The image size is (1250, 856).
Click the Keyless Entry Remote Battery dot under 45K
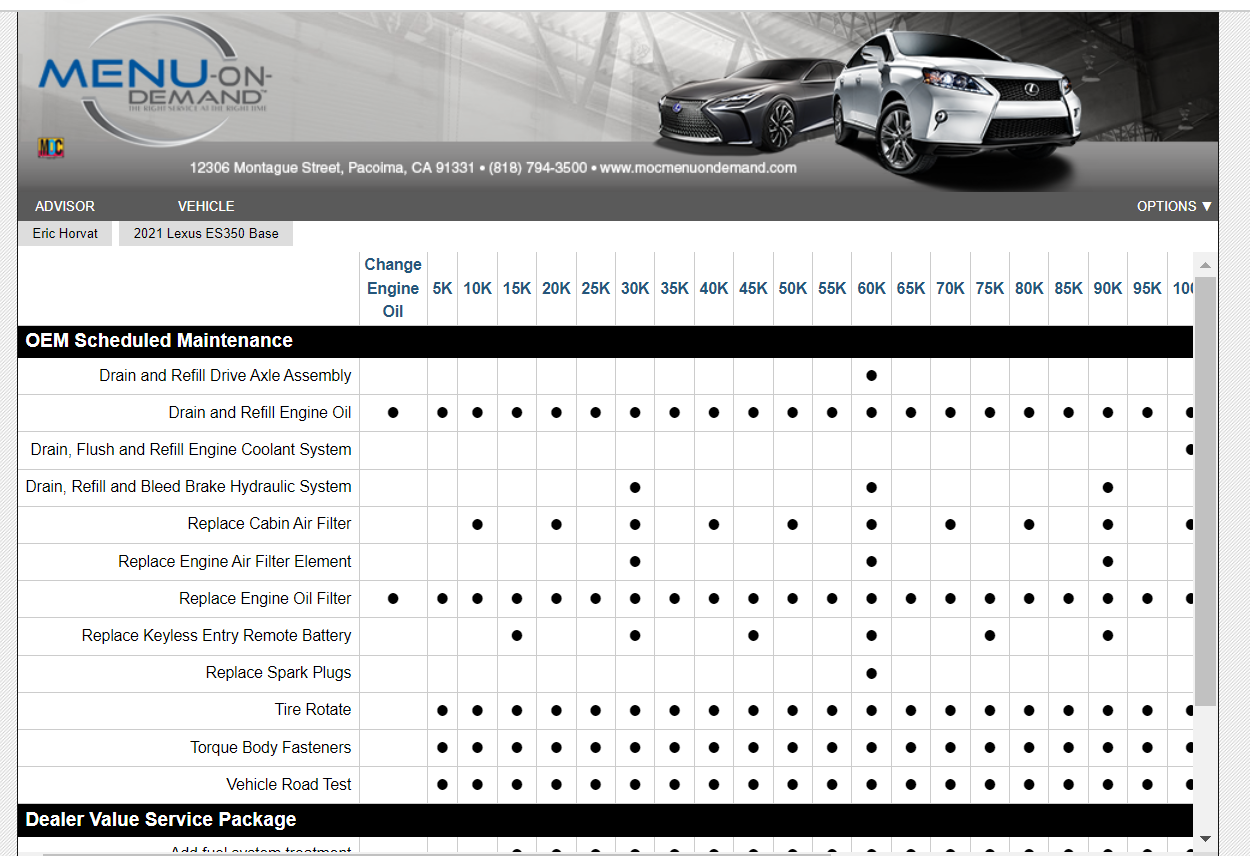pyautogui.click(x=753, y=636)
